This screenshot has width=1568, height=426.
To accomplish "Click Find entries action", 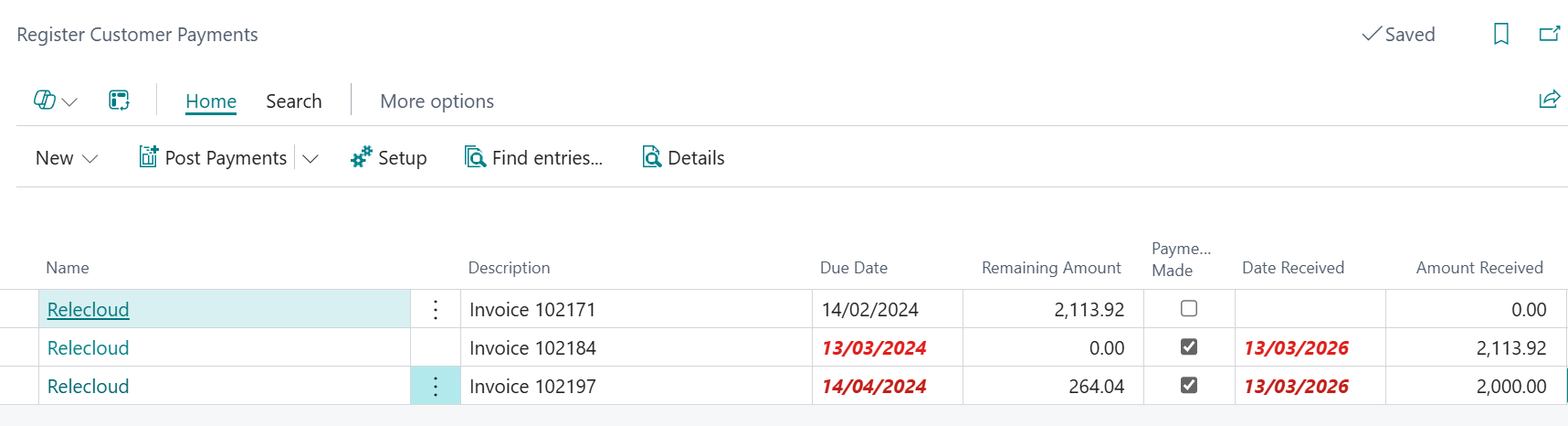I will click(x=534, y=157).
